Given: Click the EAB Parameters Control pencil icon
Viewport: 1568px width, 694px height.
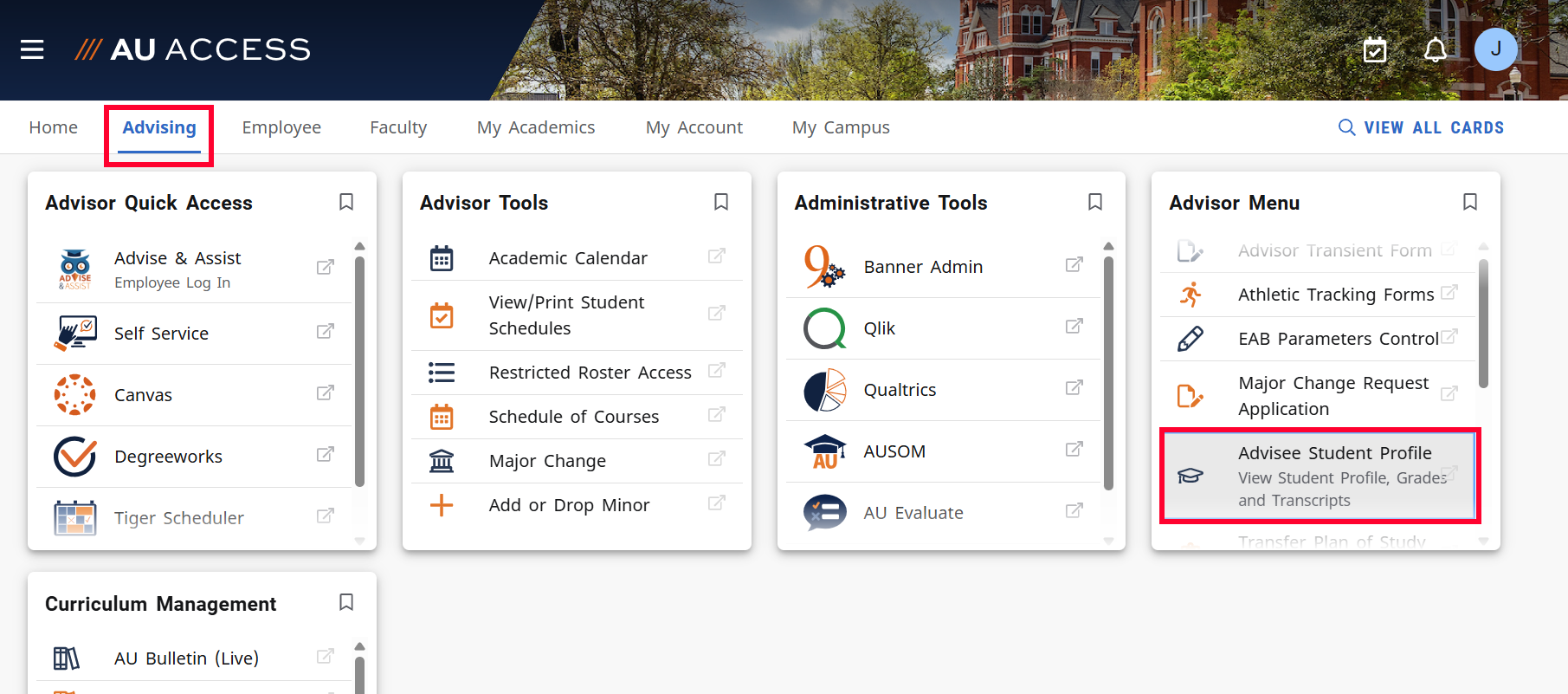Looking at the screenshot, I should click(1191, 339).
